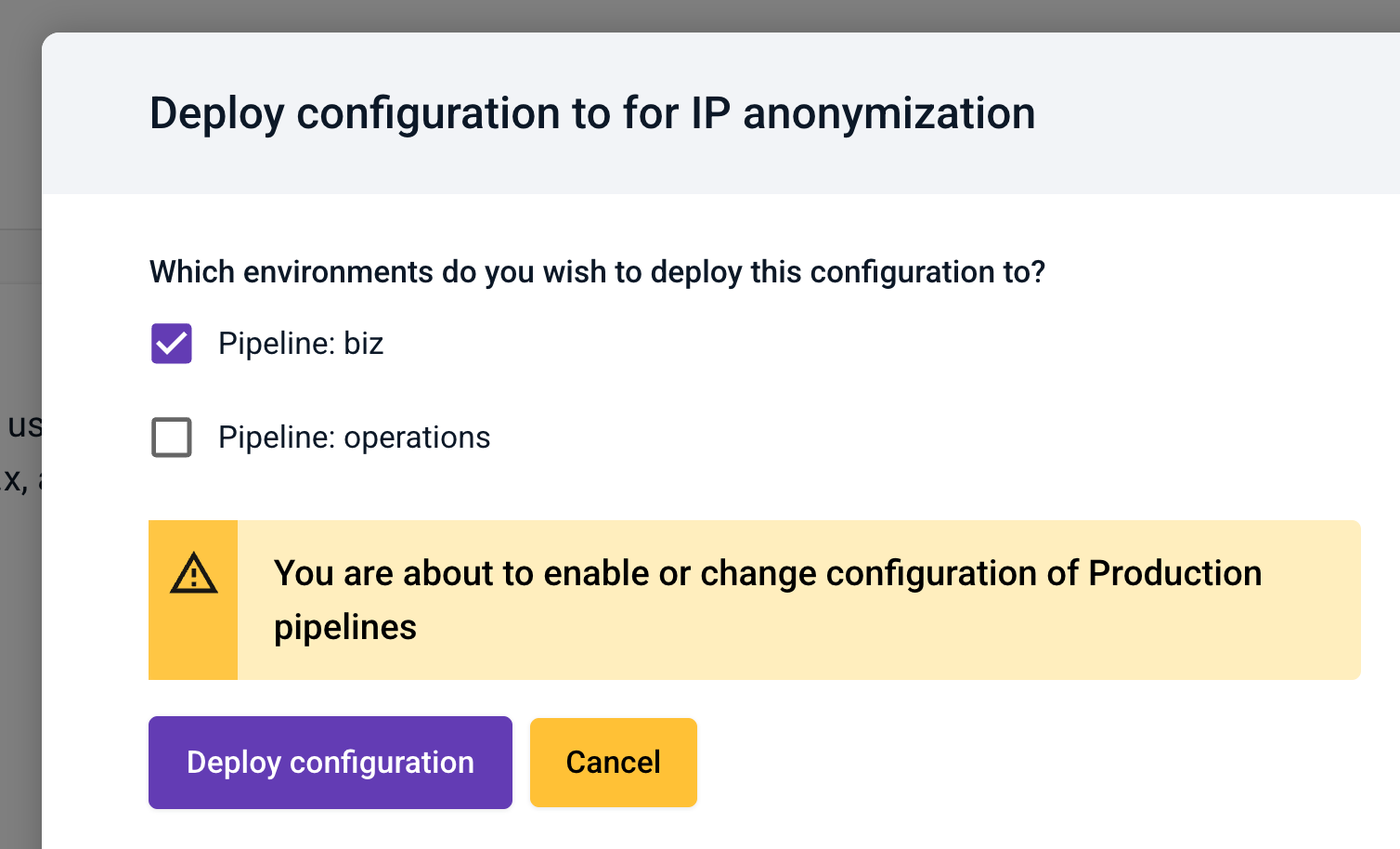
Task: Cancel the deployment dialog
Action: click(x=613, y=763)
